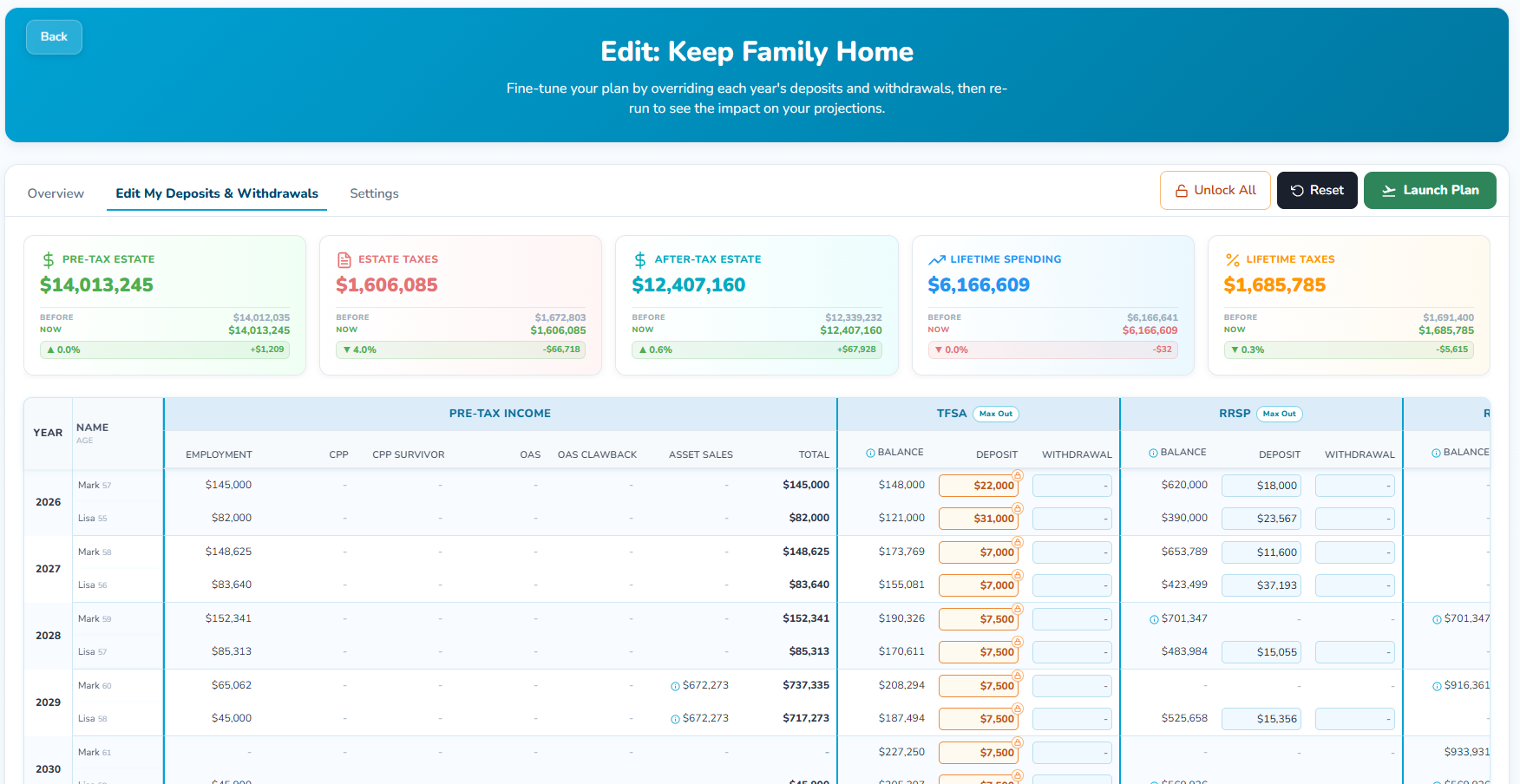Screen dimensions: 1520x784
Task: Click the lock icon on Lisa's 2028 TFSA deposit
Action: (1018, 642)
